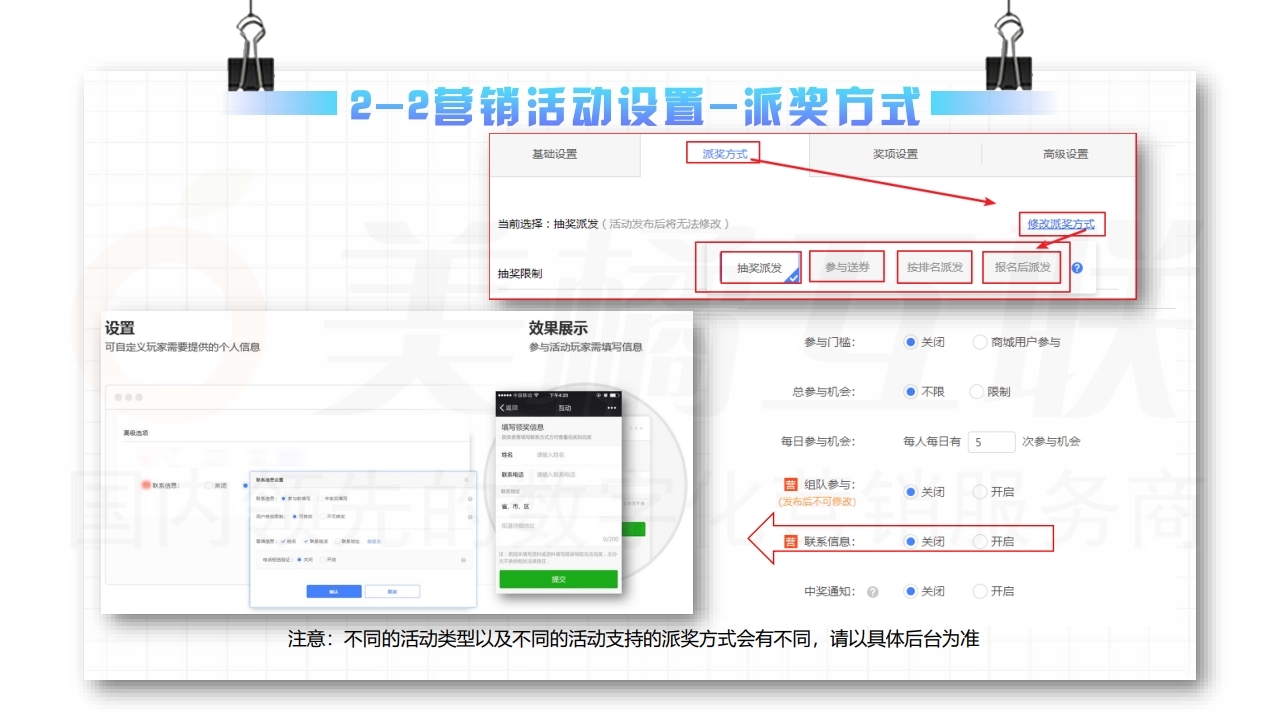Click the 修改派奖方式 link
This screenshot has height=720, width=1280.
pos(1061,224)
